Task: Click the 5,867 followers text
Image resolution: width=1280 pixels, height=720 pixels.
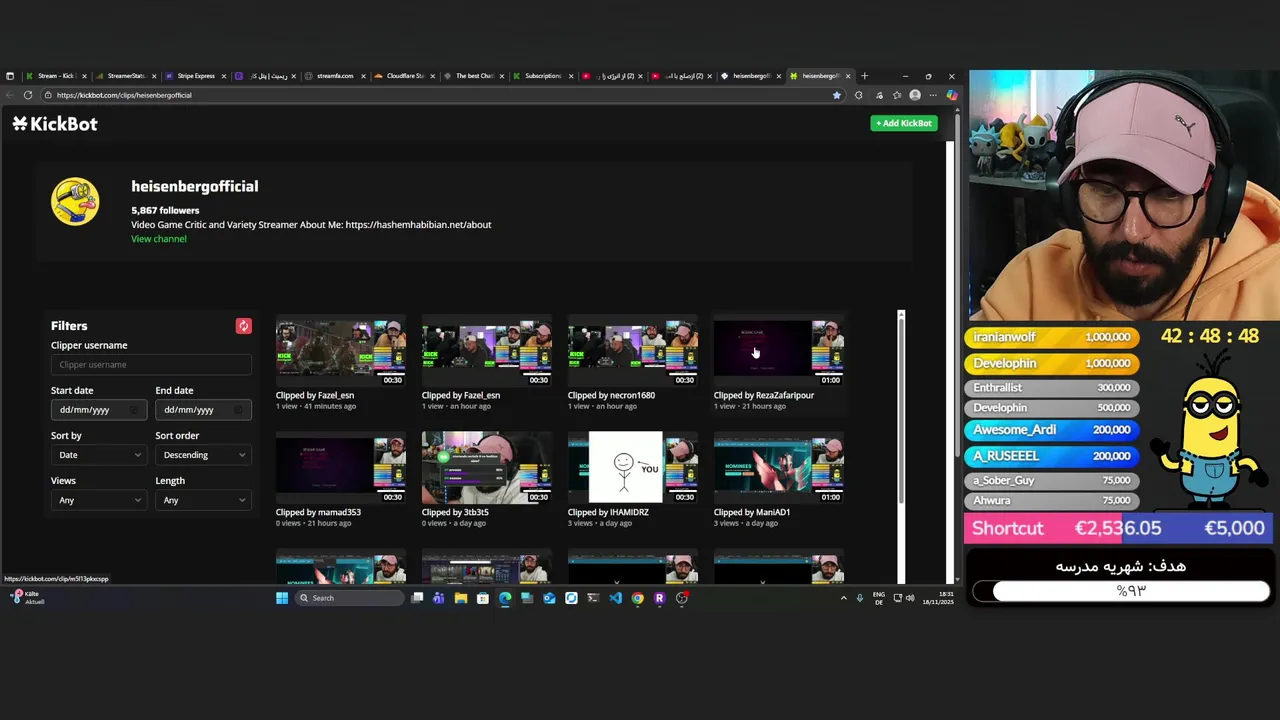Action: coord(165,211)
